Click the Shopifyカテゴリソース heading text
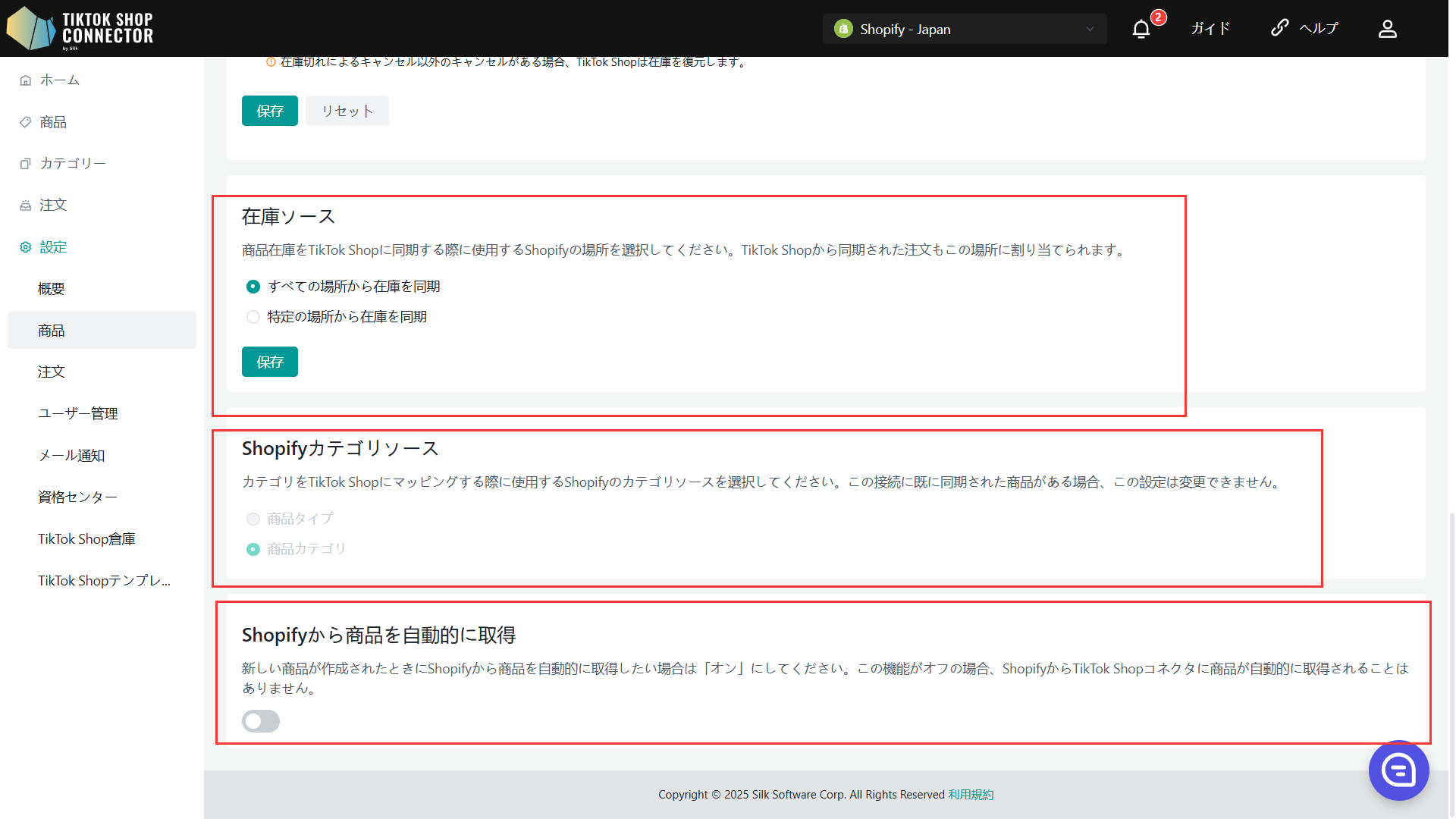Viewport: 1456px width, 819px height. [x=340, y=449]
